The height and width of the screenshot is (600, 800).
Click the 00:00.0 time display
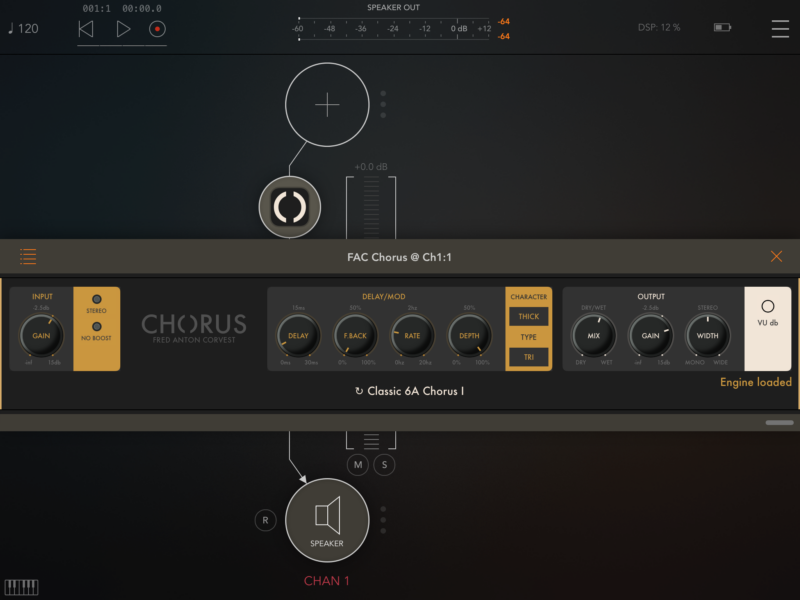[142, 9]
